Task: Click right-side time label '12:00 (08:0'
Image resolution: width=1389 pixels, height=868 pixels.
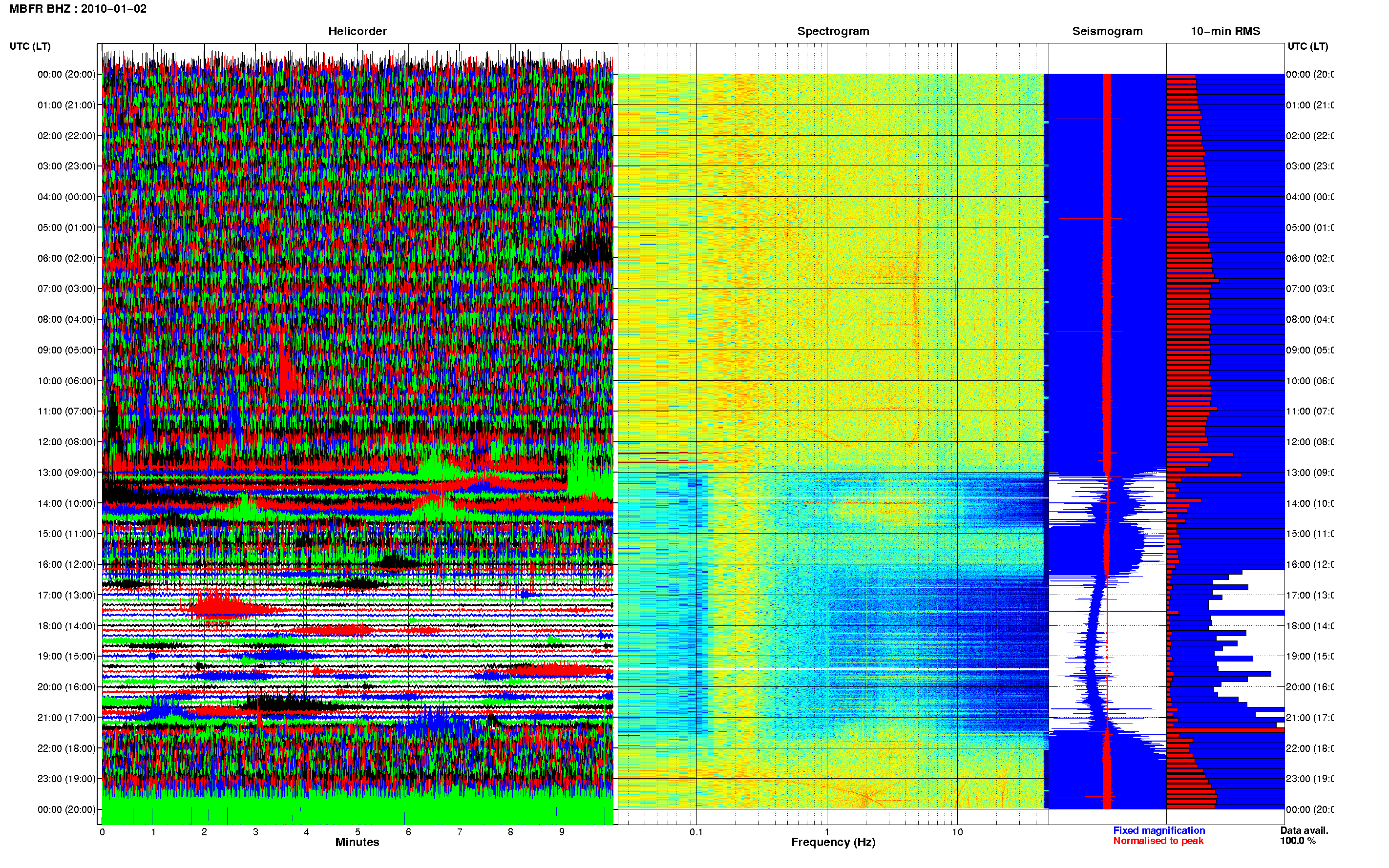Action: (1310, 442)
